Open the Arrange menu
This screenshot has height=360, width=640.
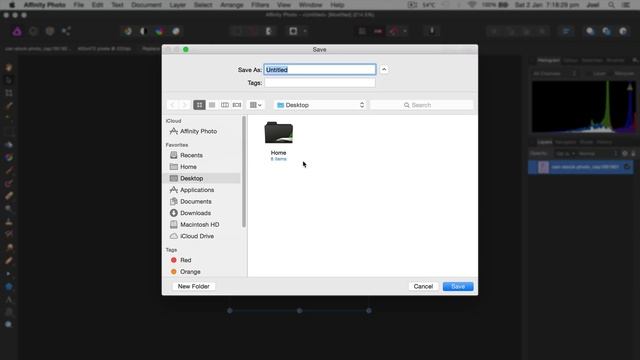click(232, 5)
